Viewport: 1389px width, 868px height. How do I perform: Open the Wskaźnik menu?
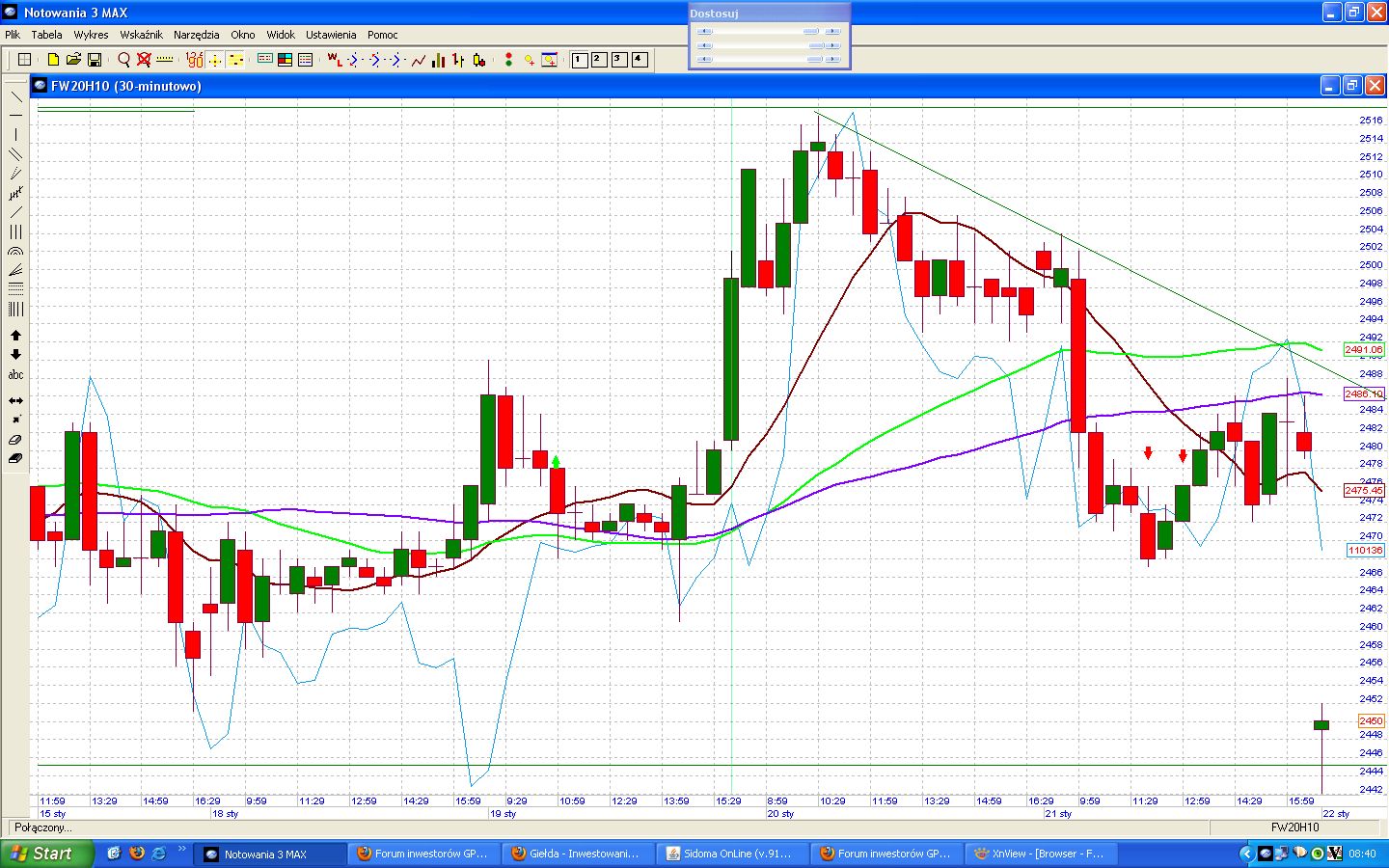(141, 35)
